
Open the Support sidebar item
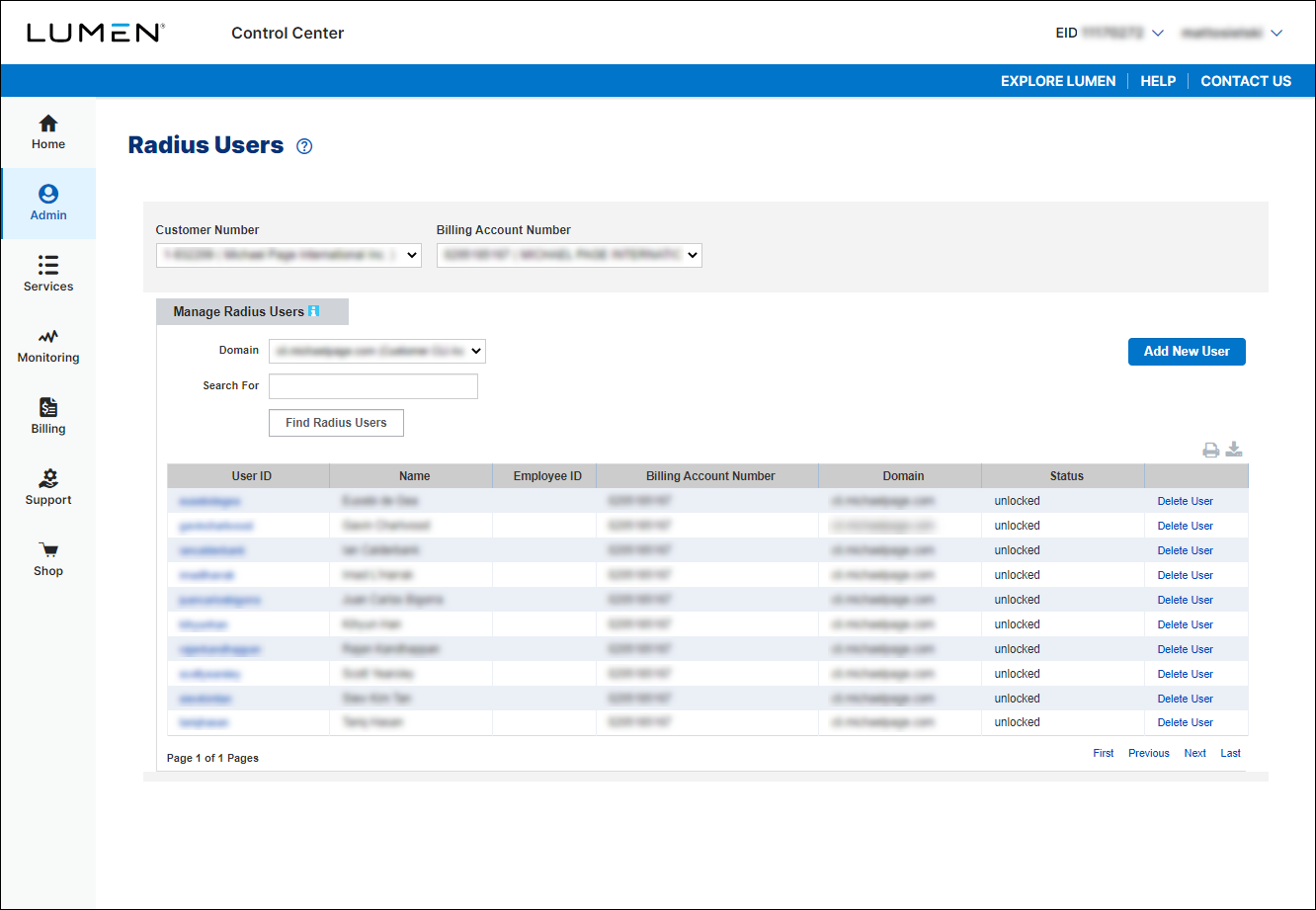[x=48, y=488]
